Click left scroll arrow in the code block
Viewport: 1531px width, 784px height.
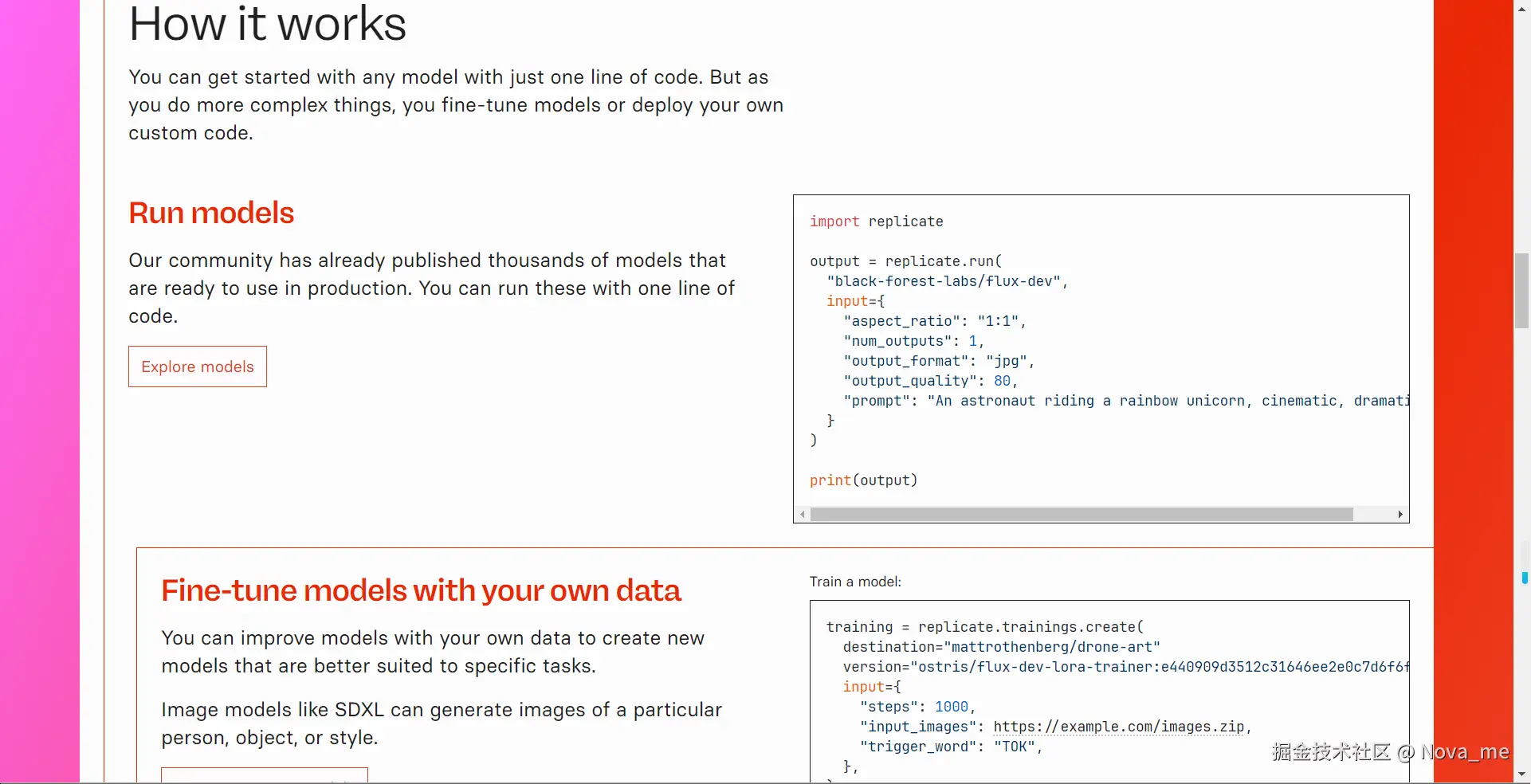pyautogui.click(x=803, y=515)
